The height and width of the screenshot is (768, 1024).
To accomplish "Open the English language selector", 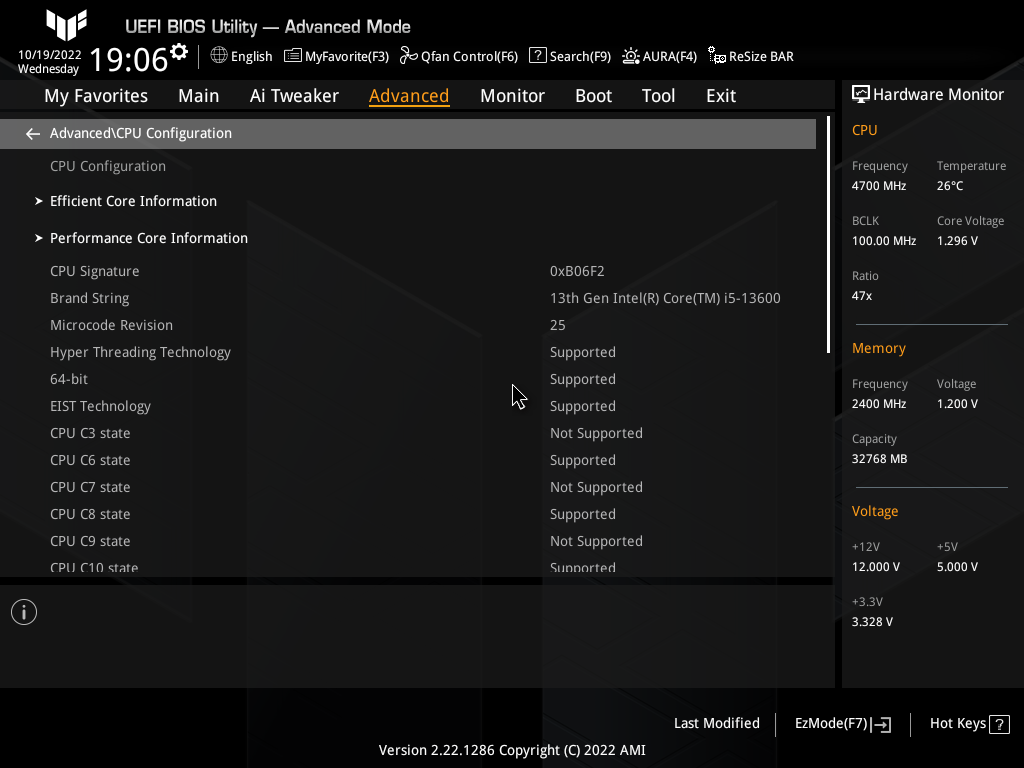I will click(241, 57).
